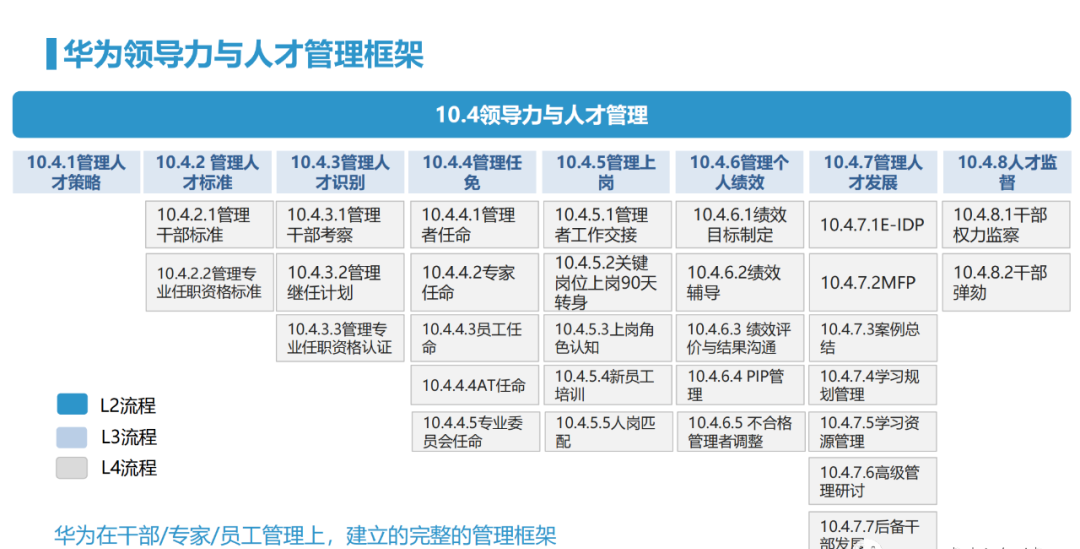Image resolution: width=1080 pixels, height=549 pixels.
Task: Select the 10.4.5.1管理者工作交接 box
Action: [608, 225]
